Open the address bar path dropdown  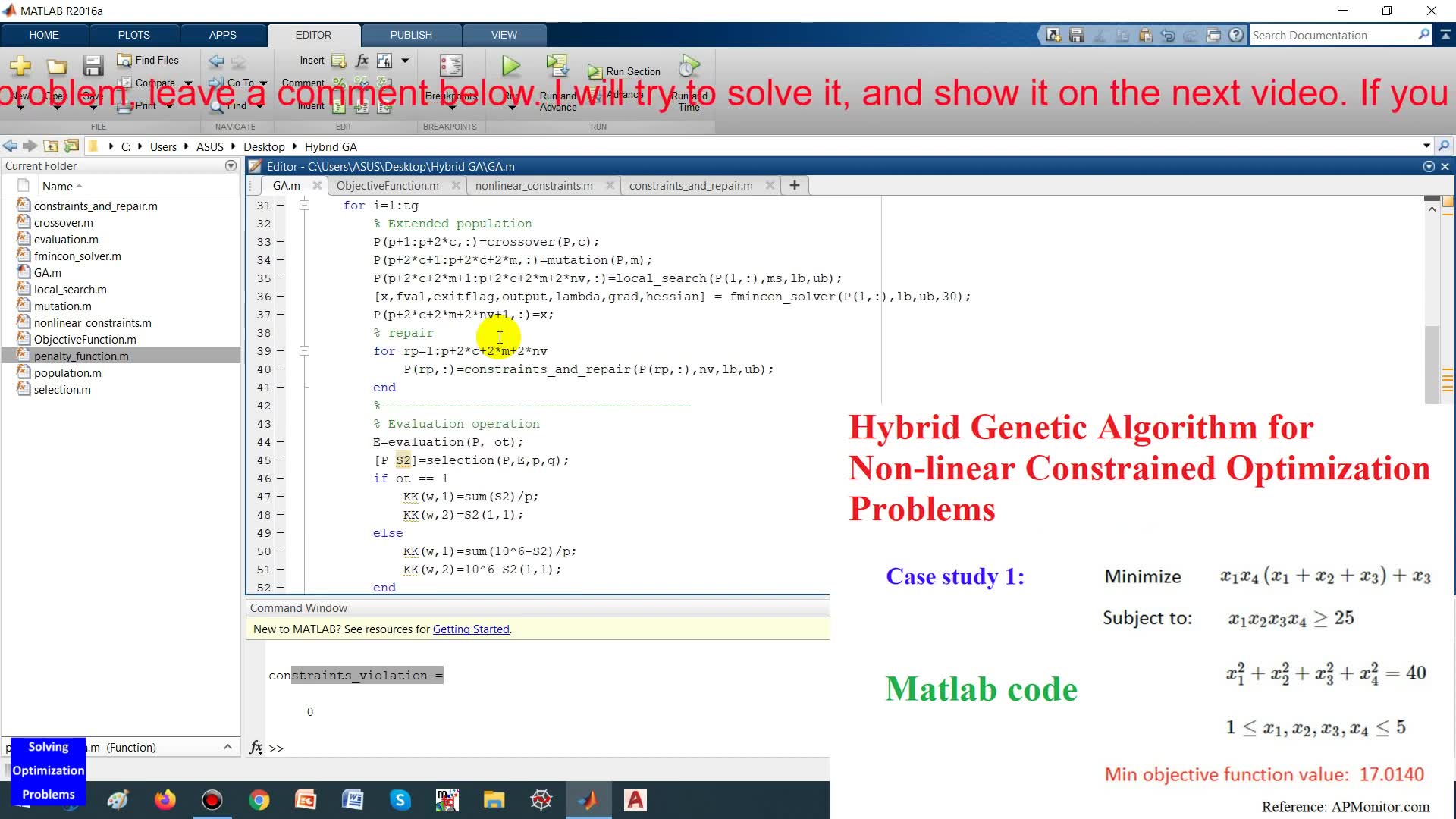1426,146
